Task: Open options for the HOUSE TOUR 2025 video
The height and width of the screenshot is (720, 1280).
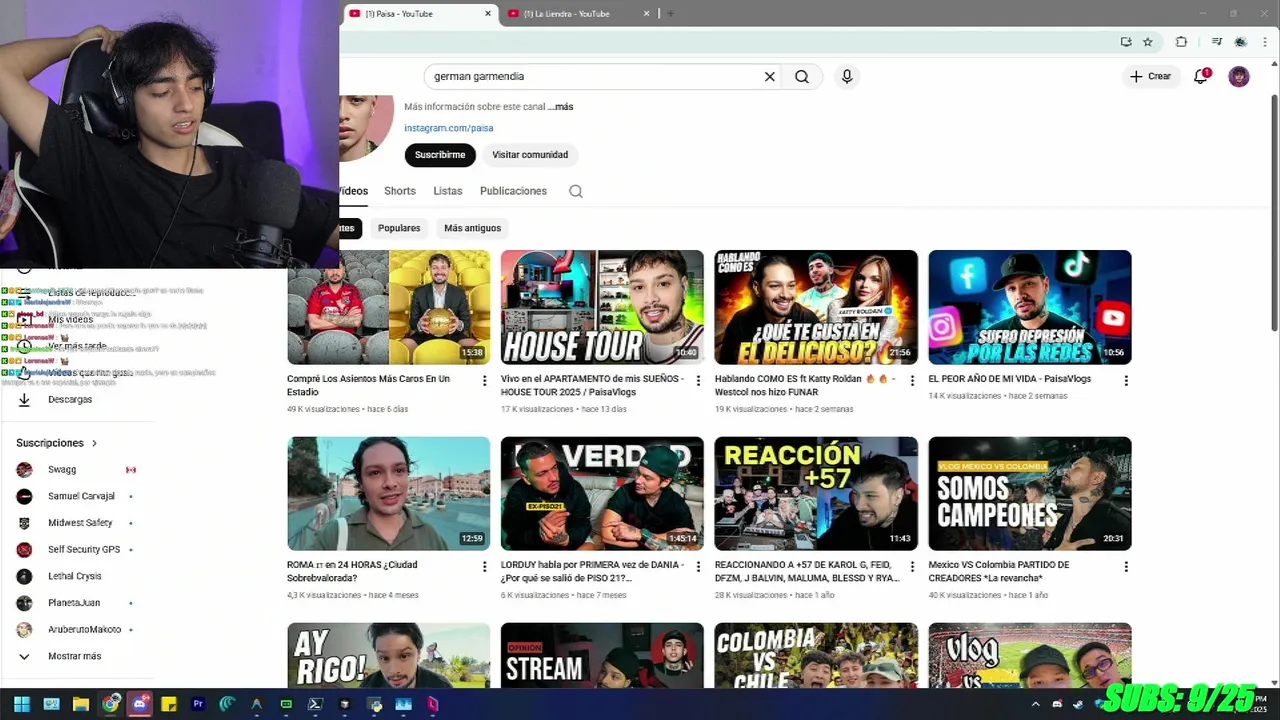Action: click(x=698, y=381)
